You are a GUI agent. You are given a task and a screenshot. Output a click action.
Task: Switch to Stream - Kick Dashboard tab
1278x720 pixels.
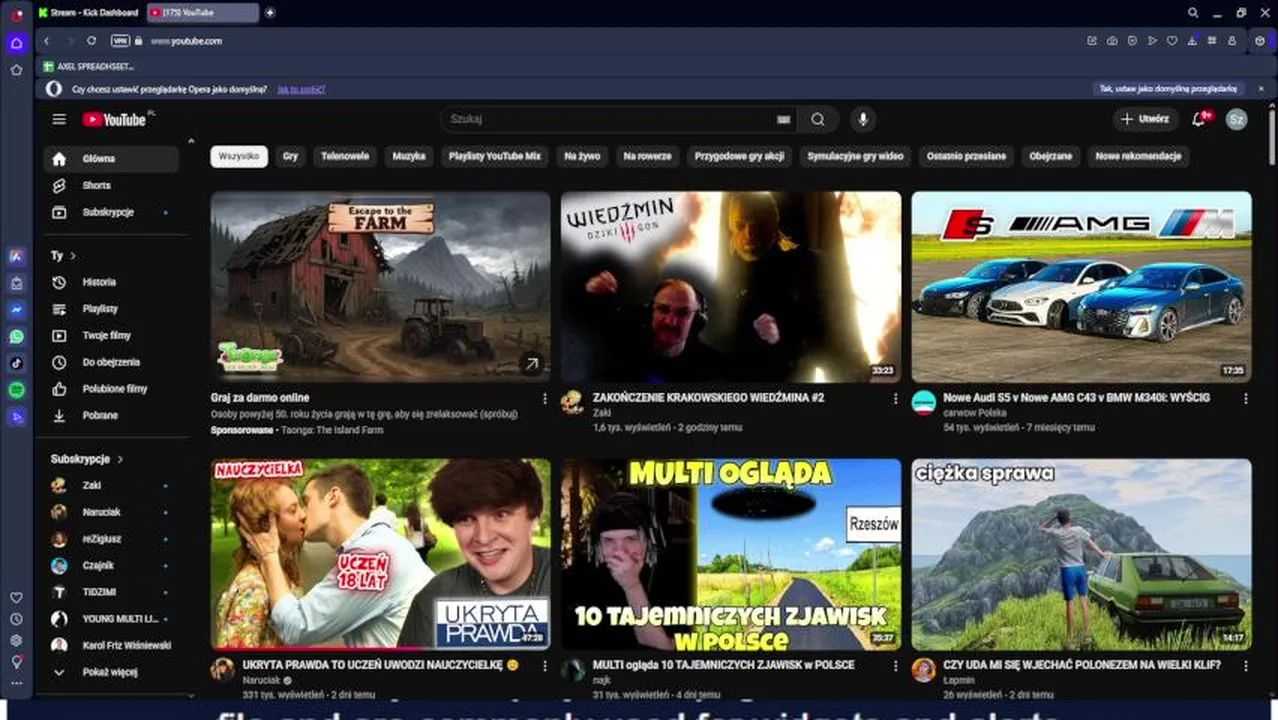(x=89, y=13)
